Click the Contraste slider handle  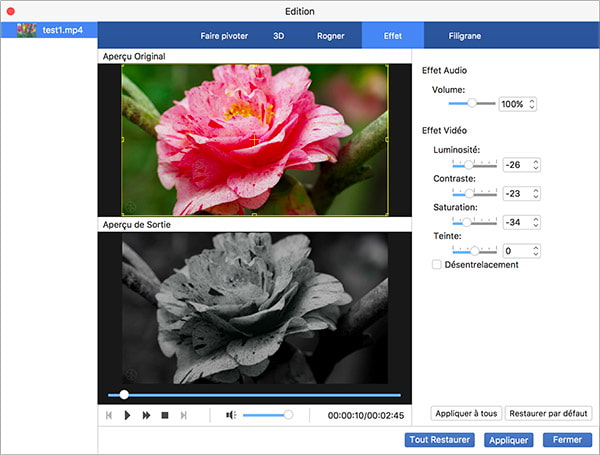point(469,194)
